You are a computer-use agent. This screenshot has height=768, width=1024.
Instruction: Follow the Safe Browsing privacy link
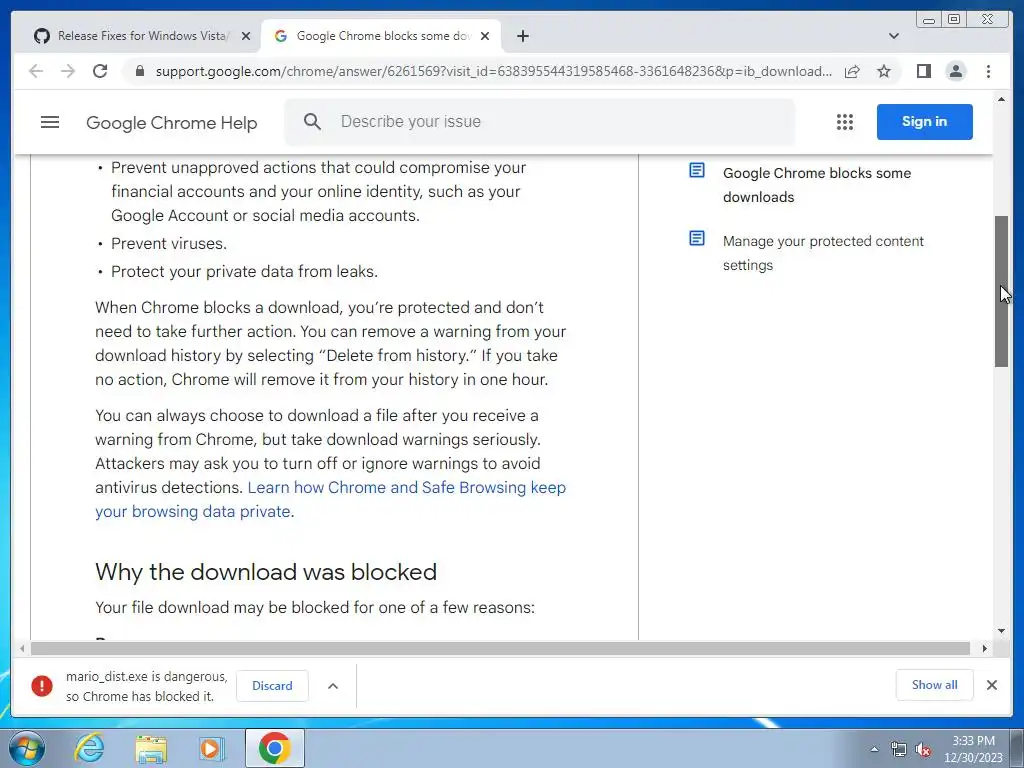click(x=406, y=488)
